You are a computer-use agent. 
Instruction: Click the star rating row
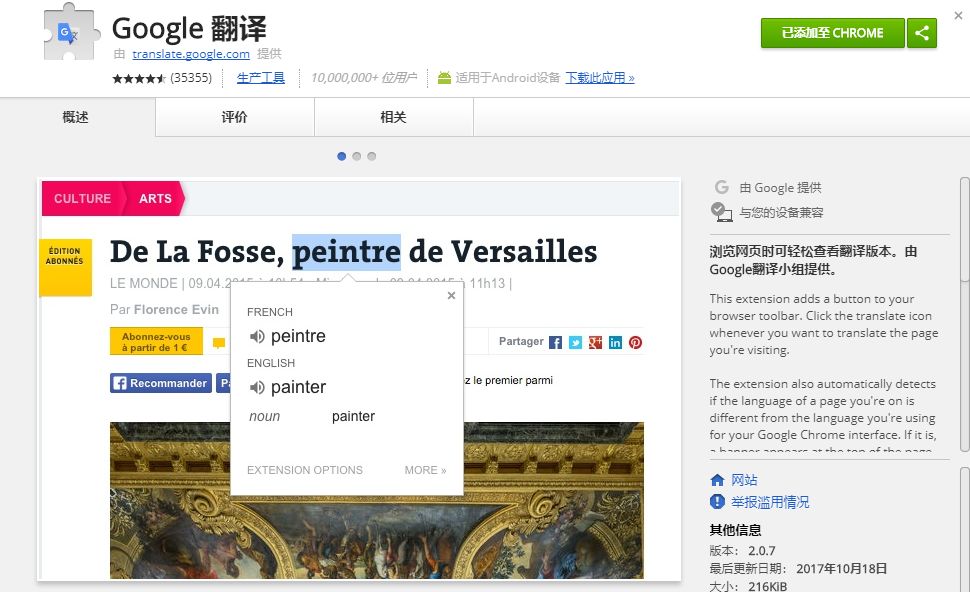tap(139, 79)
